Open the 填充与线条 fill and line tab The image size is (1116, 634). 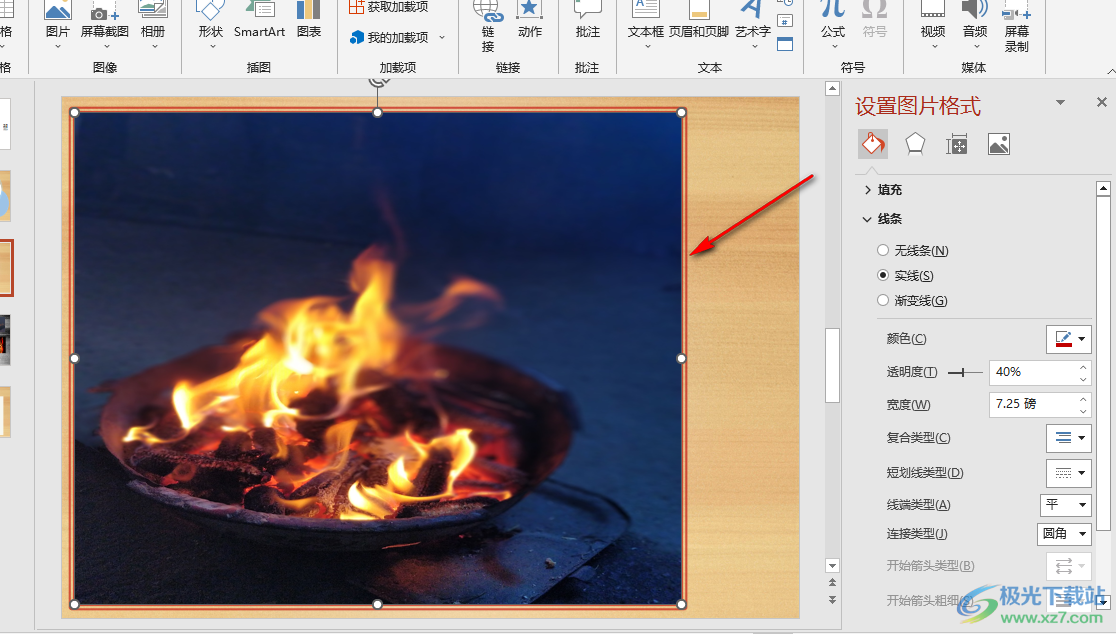873,144
